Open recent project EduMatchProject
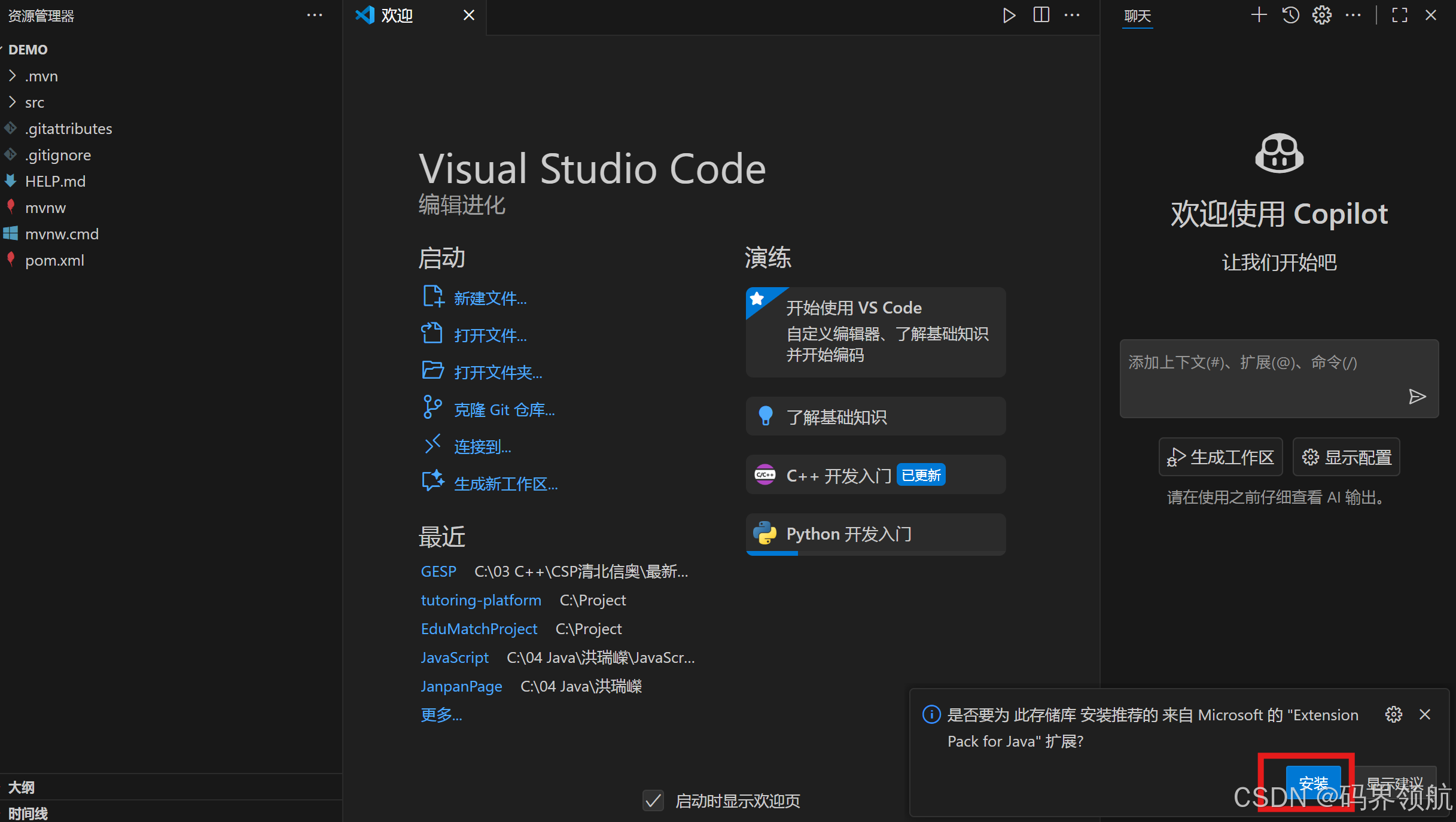 pyautogui.click(x=479, y=629)
